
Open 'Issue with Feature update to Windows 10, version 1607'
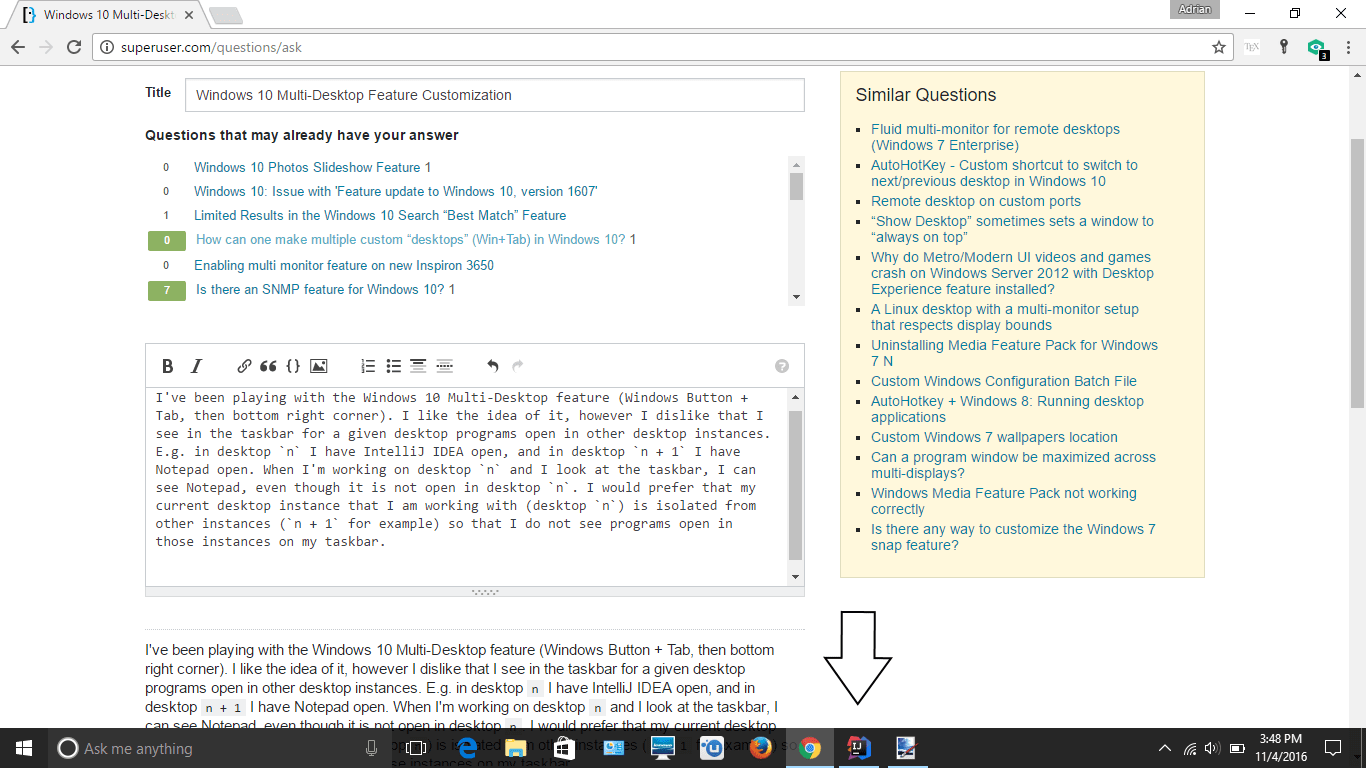click(x=396, y=191)
